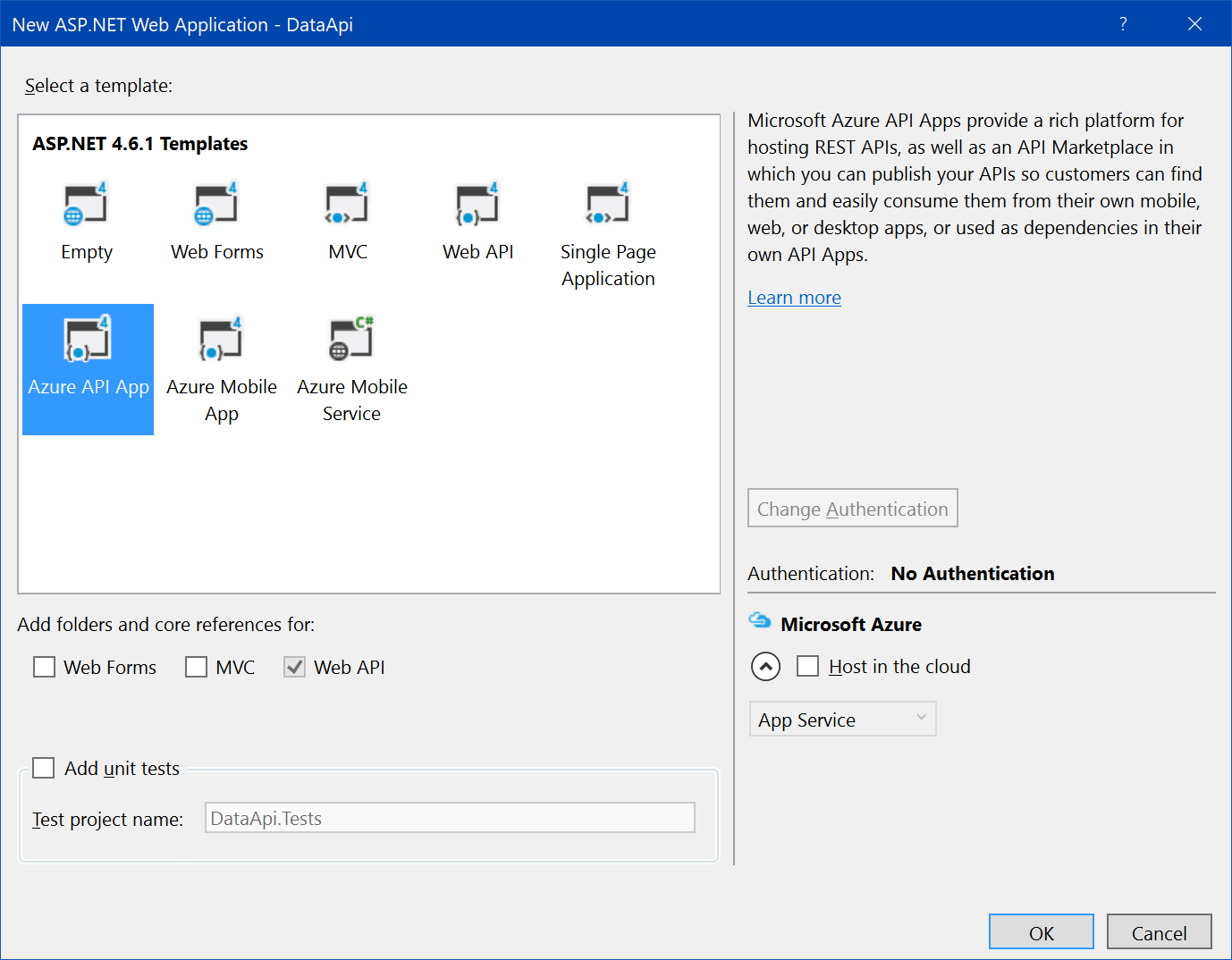Open the Learn more link
Viewport: 1232px width, 960px height.
(794, 298)
